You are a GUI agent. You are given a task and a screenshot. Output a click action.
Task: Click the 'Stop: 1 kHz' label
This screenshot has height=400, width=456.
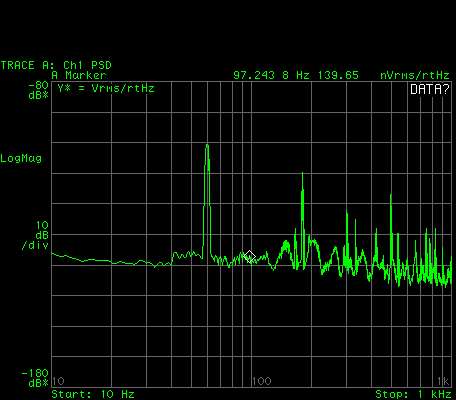point(413,394)
